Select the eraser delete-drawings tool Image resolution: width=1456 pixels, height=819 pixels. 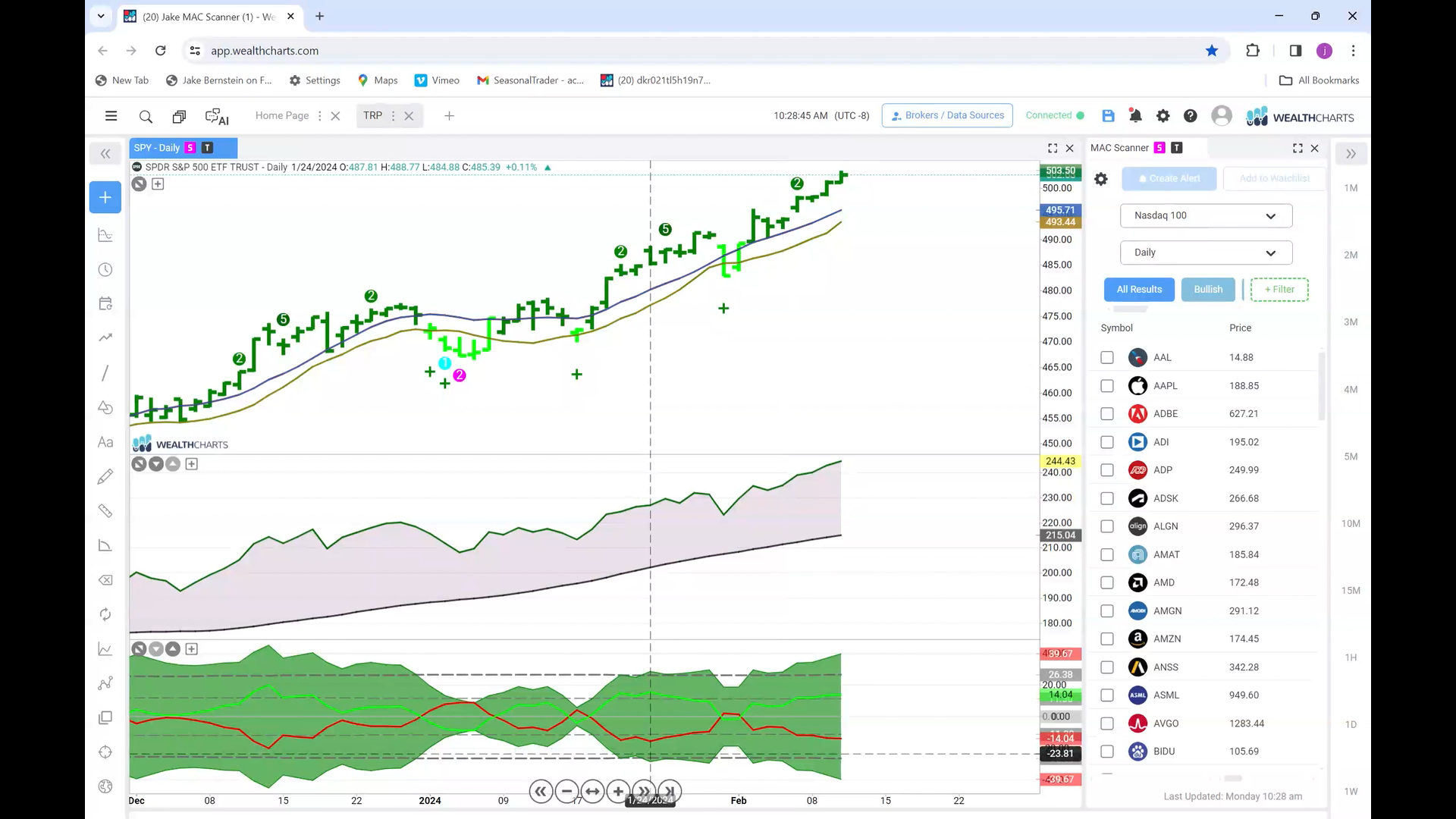pos(105,580)
